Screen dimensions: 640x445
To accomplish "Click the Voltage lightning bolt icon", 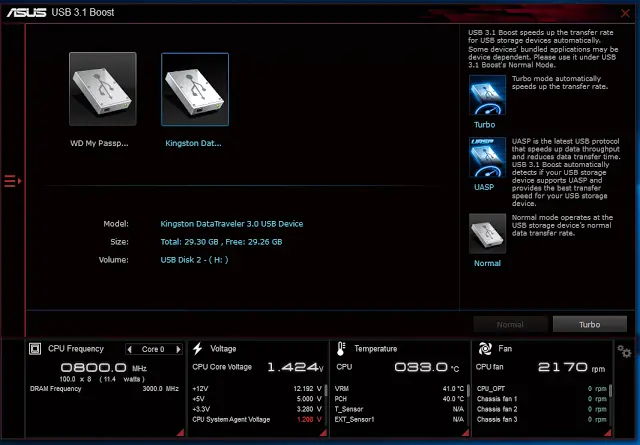I will (198, 349).
